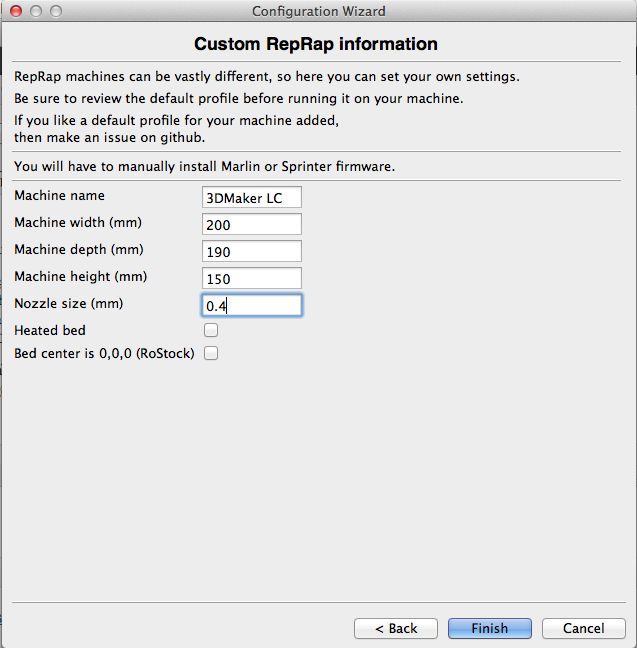Minimize the Configuration Wizard window
This screenshot has height=648, width=637.
coord(36,11)
